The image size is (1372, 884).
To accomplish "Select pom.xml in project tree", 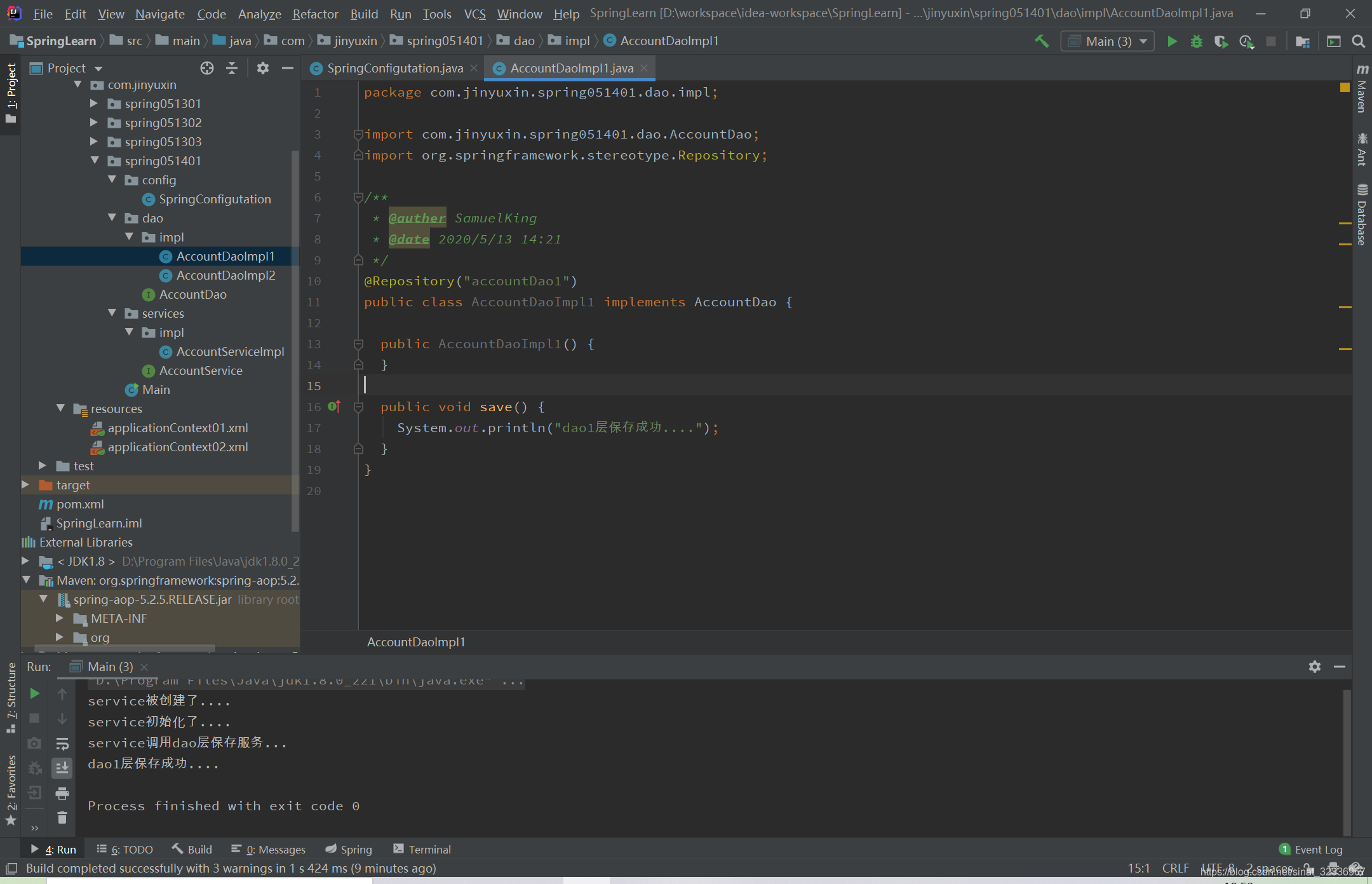I will pyautogui.click(x=80, y=504).
